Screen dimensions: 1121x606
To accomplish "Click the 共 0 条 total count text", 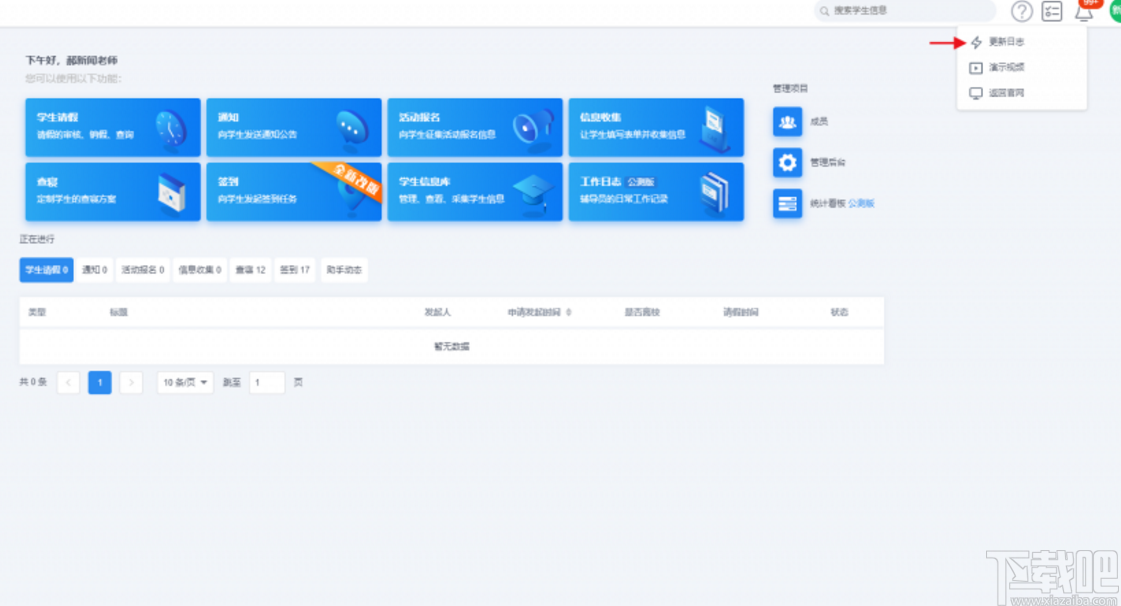I will 33,382.
